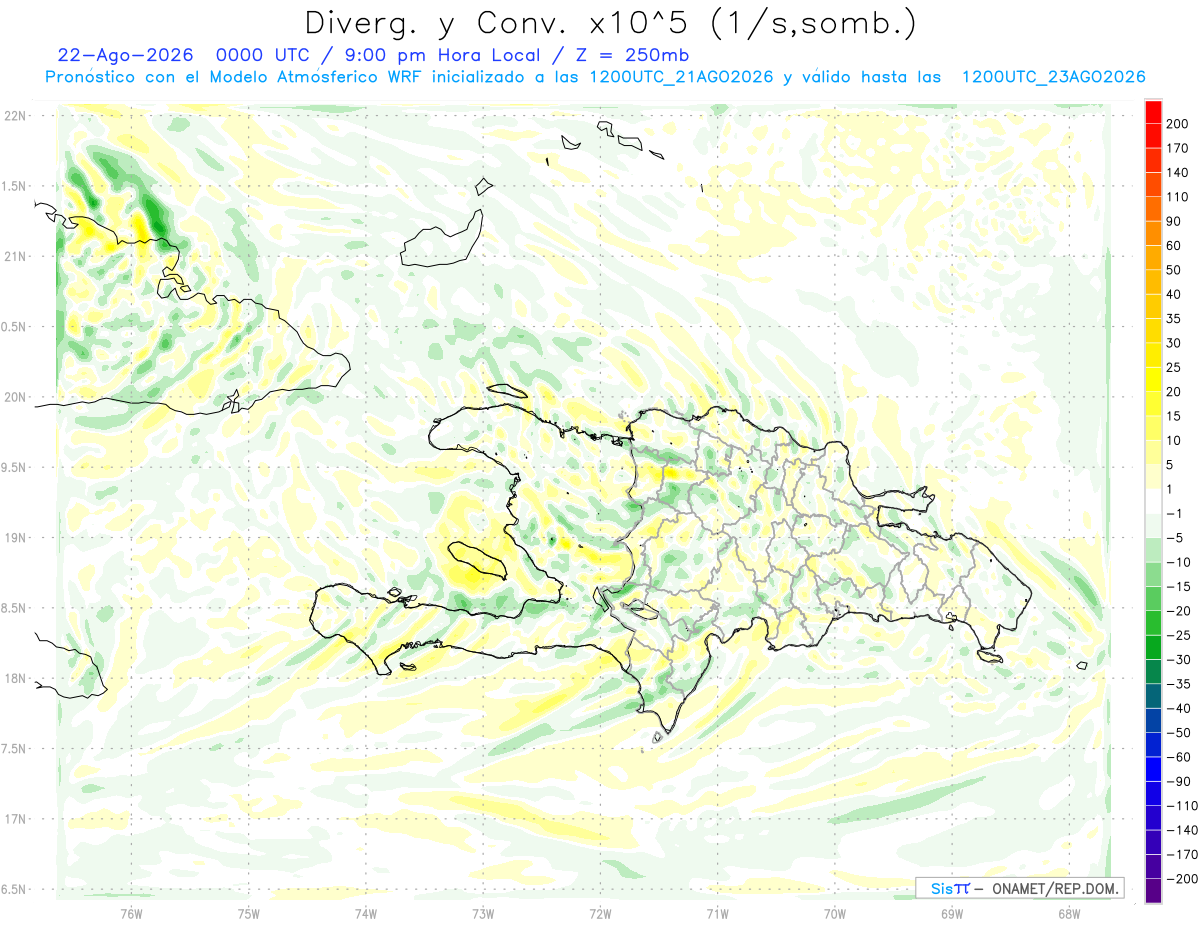Click the '18N' latitude label

[x=13, y=678]
